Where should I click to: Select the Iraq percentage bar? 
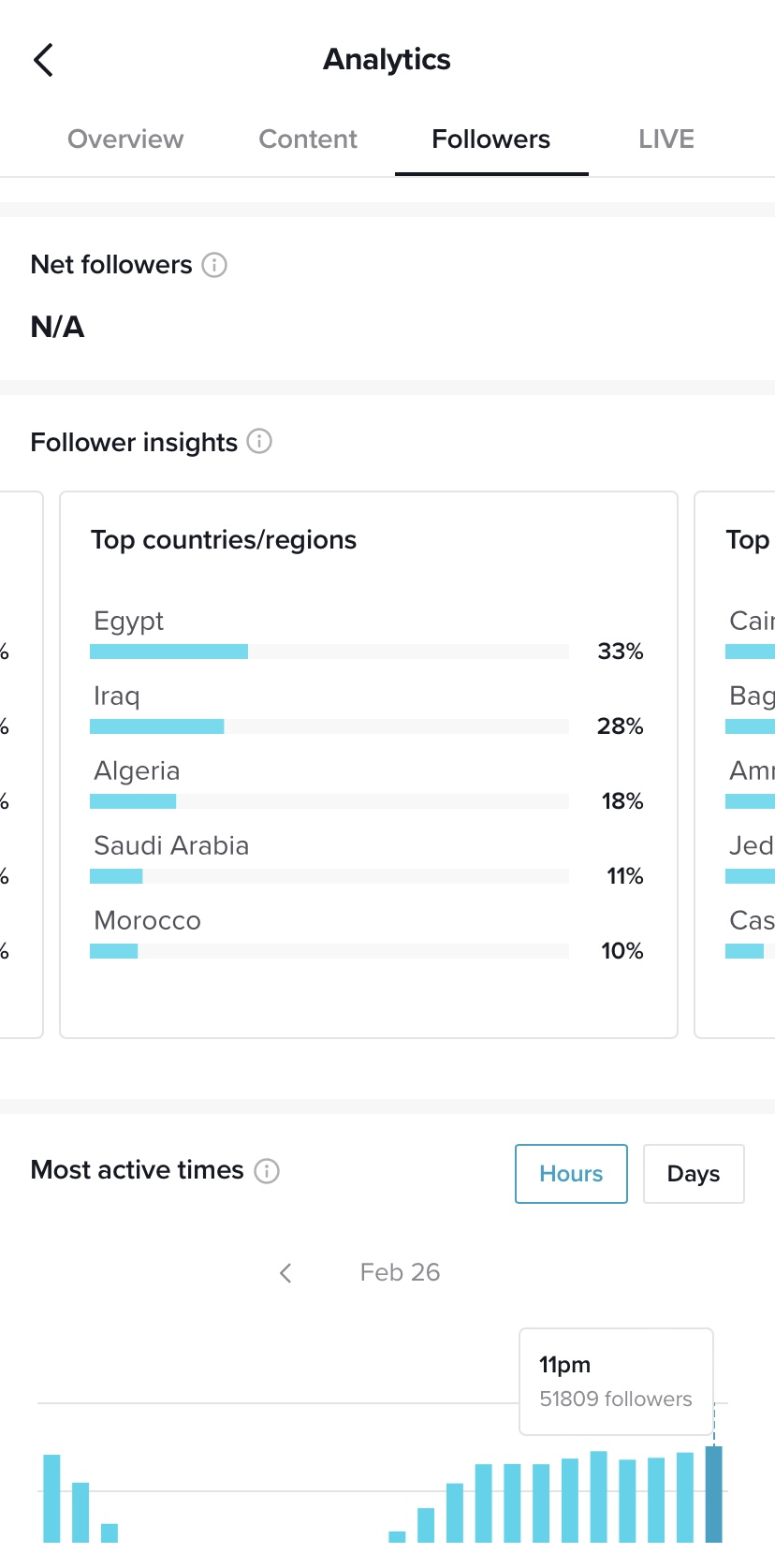pyautogui.click(x=329, y=726)
